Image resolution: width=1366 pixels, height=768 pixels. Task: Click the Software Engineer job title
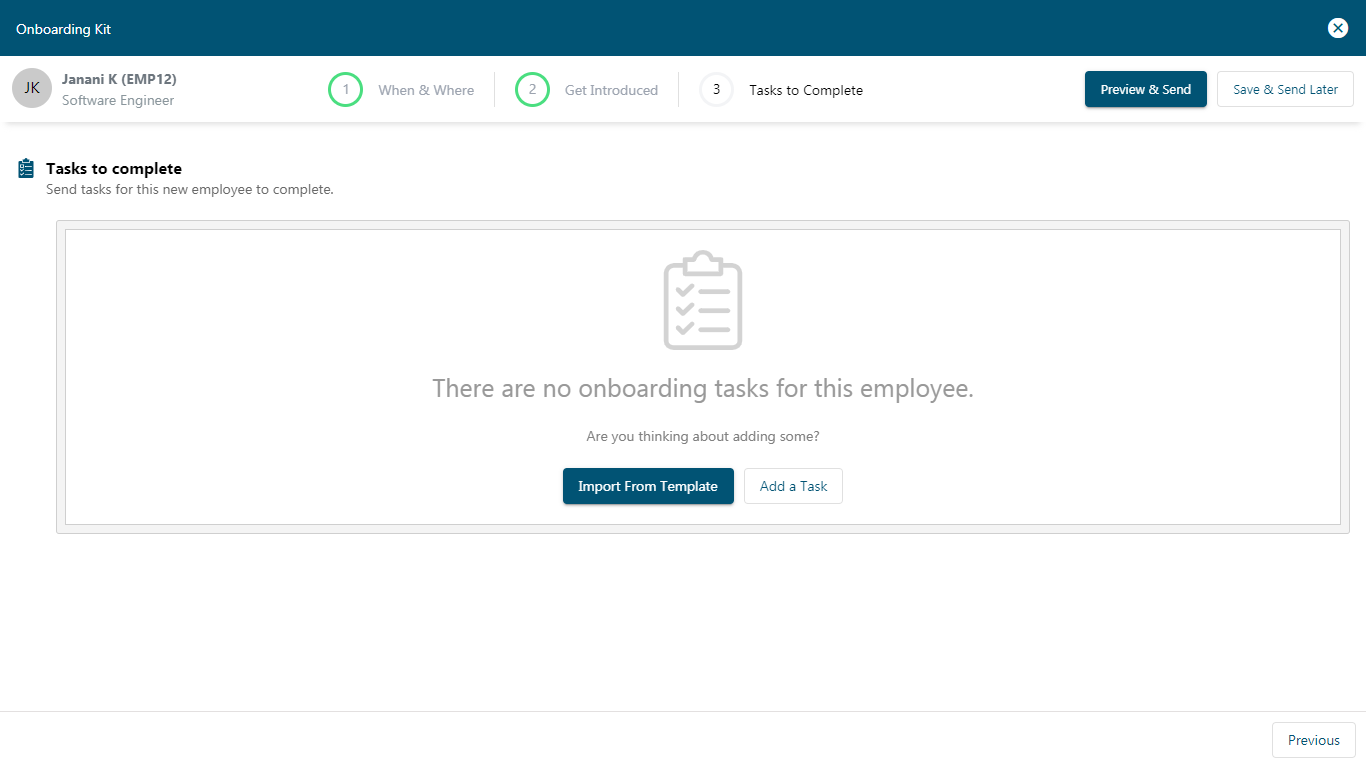point(118,100)
